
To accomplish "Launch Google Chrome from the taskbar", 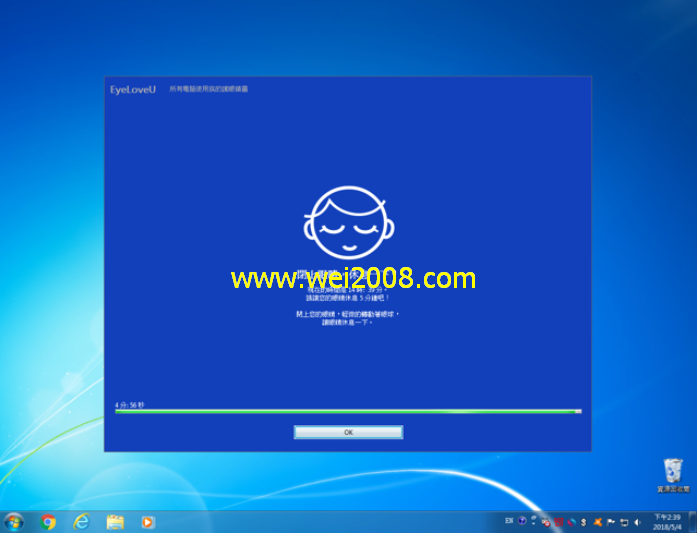I will (x=48, y=522).
